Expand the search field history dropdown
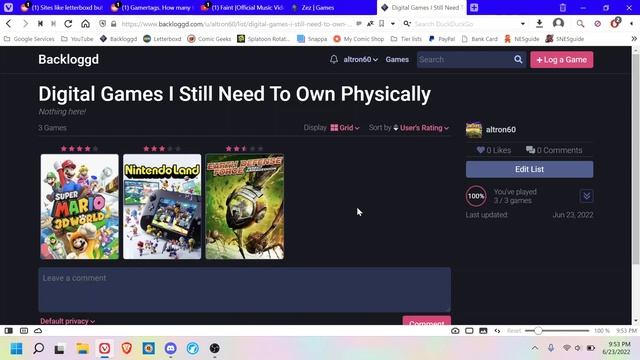The height and width of the screenshot is (360, 640). pos(523,24)
